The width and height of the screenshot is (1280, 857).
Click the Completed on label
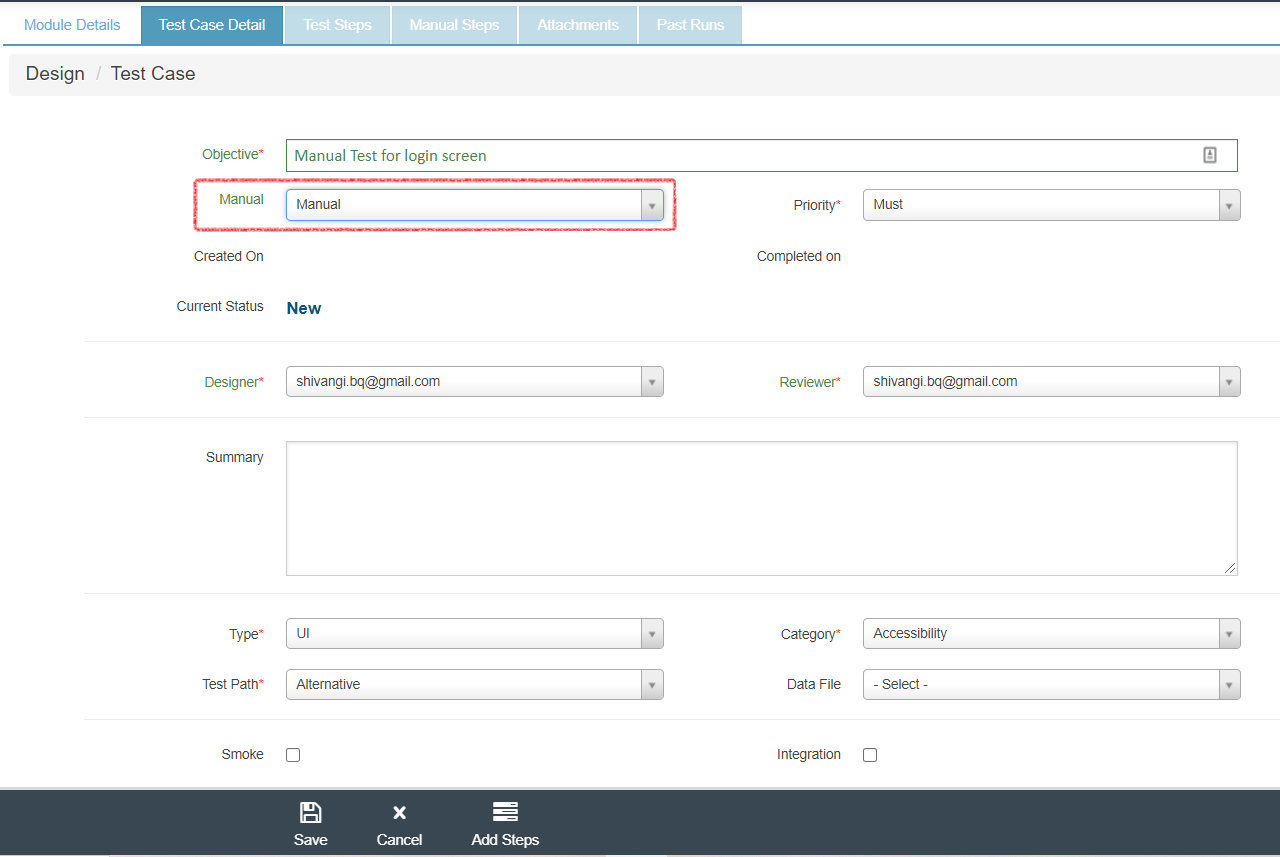point(799,256)
